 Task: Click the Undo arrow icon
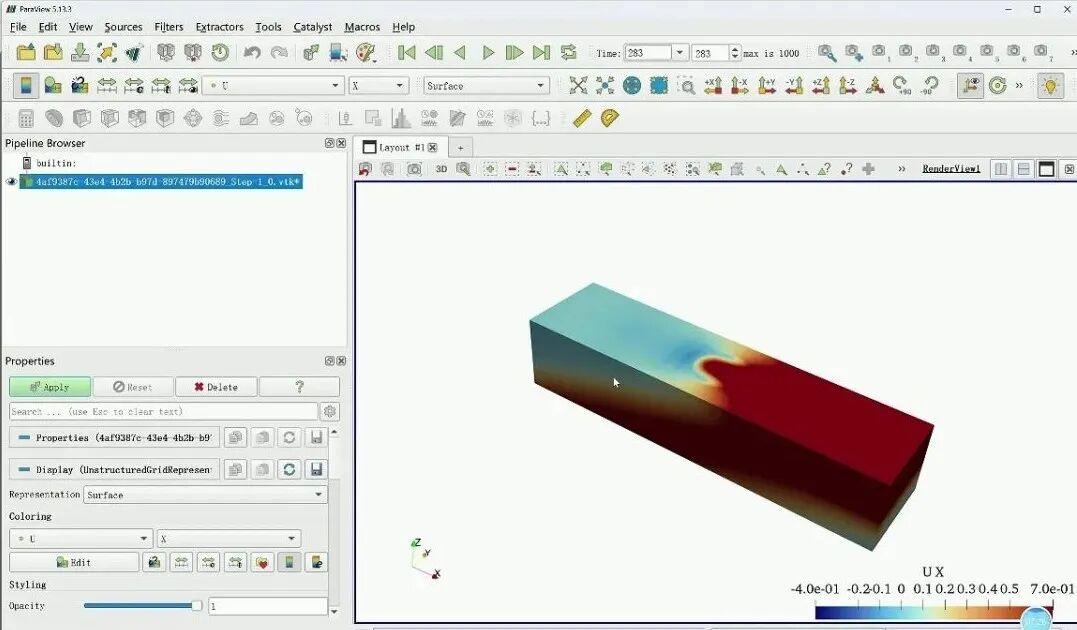click(x=252, y=52)
